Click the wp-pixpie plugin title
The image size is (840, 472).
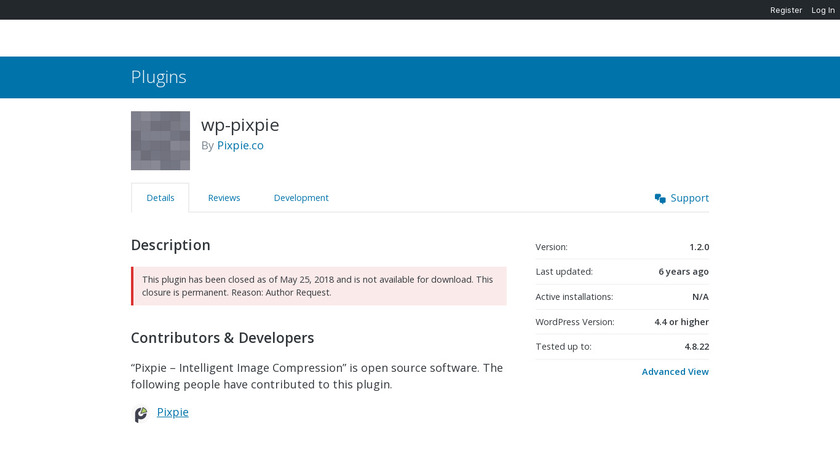point(240,125)
